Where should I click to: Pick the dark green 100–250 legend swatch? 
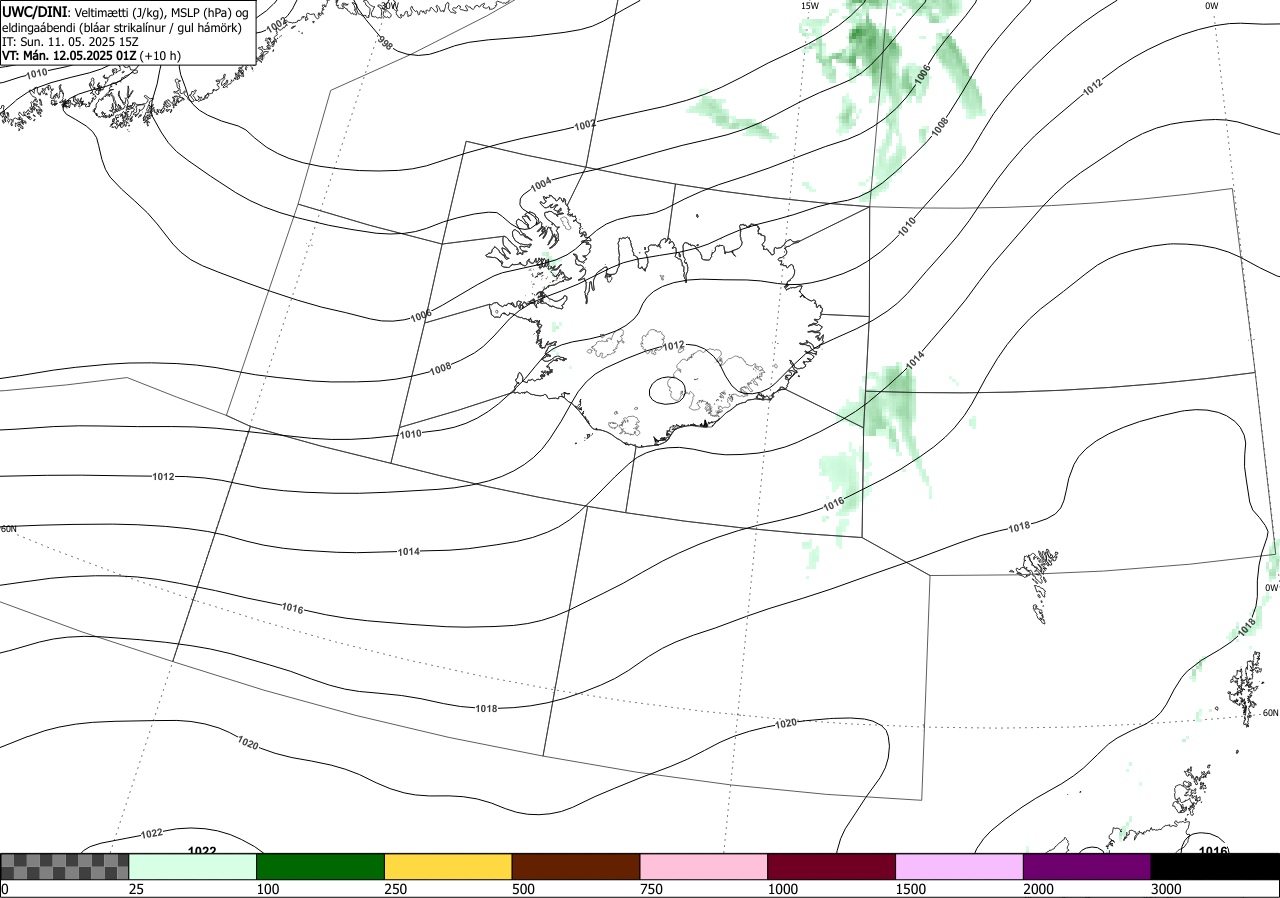coord(321,866)
